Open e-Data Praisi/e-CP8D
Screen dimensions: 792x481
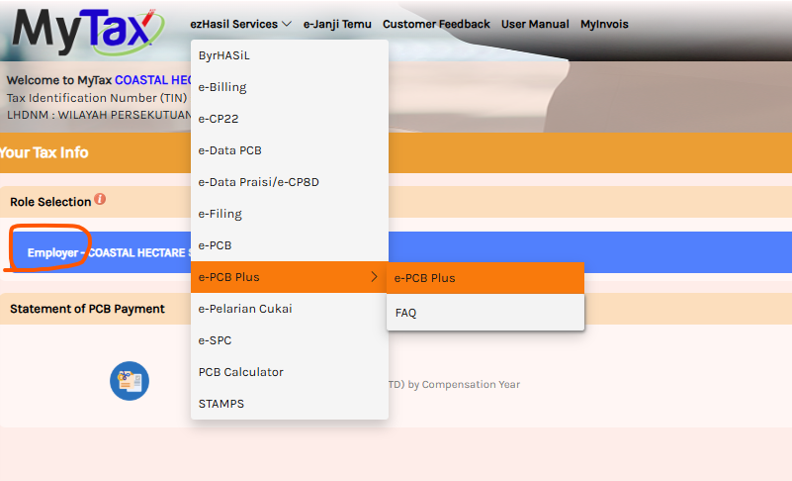point(289,182)
